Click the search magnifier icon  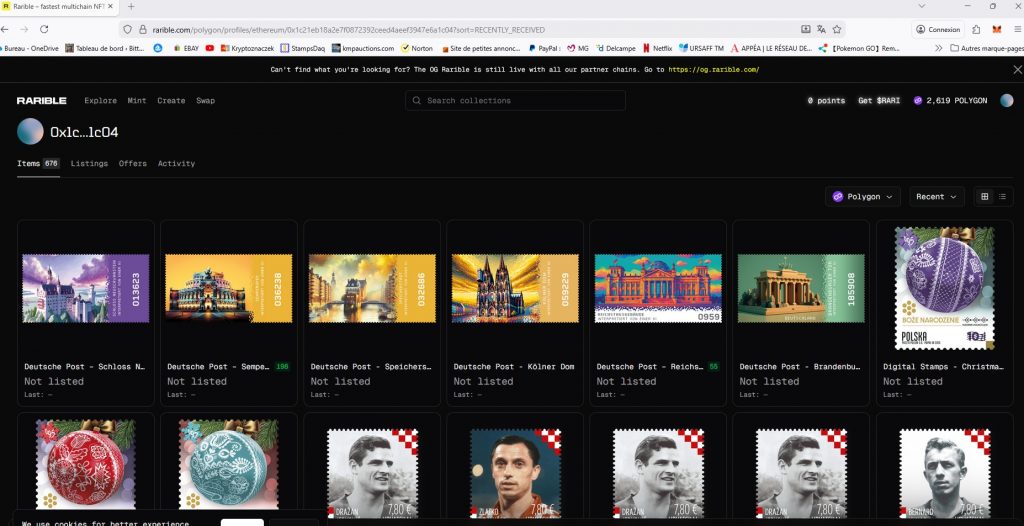[417, 101]
